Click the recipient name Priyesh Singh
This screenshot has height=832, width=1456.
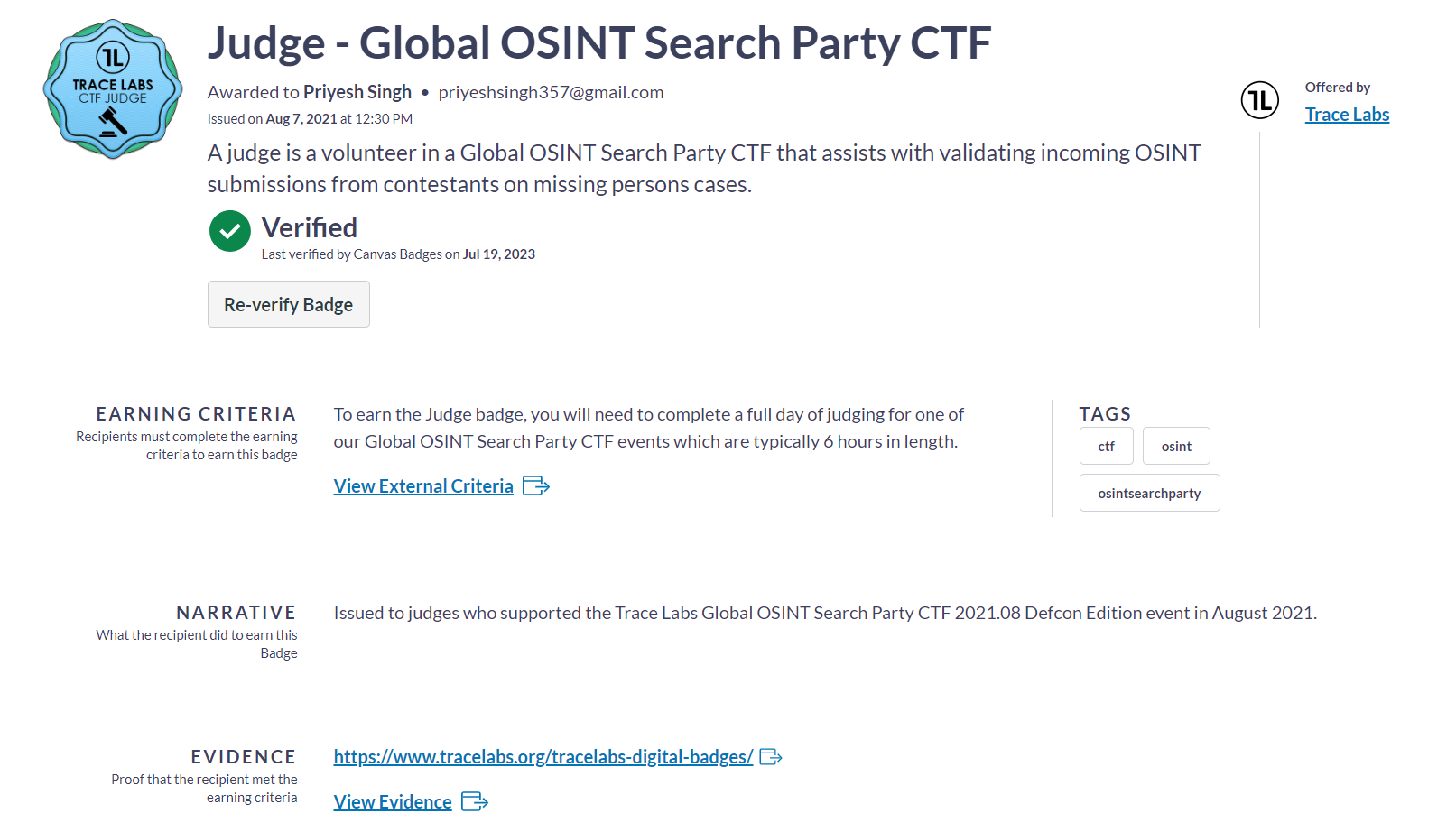point(357,92)
